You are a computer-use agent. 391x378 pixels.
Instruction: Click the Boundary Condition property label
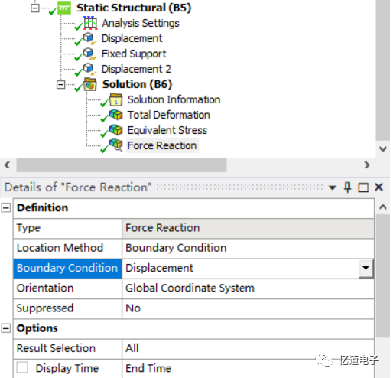coord(67,268)
